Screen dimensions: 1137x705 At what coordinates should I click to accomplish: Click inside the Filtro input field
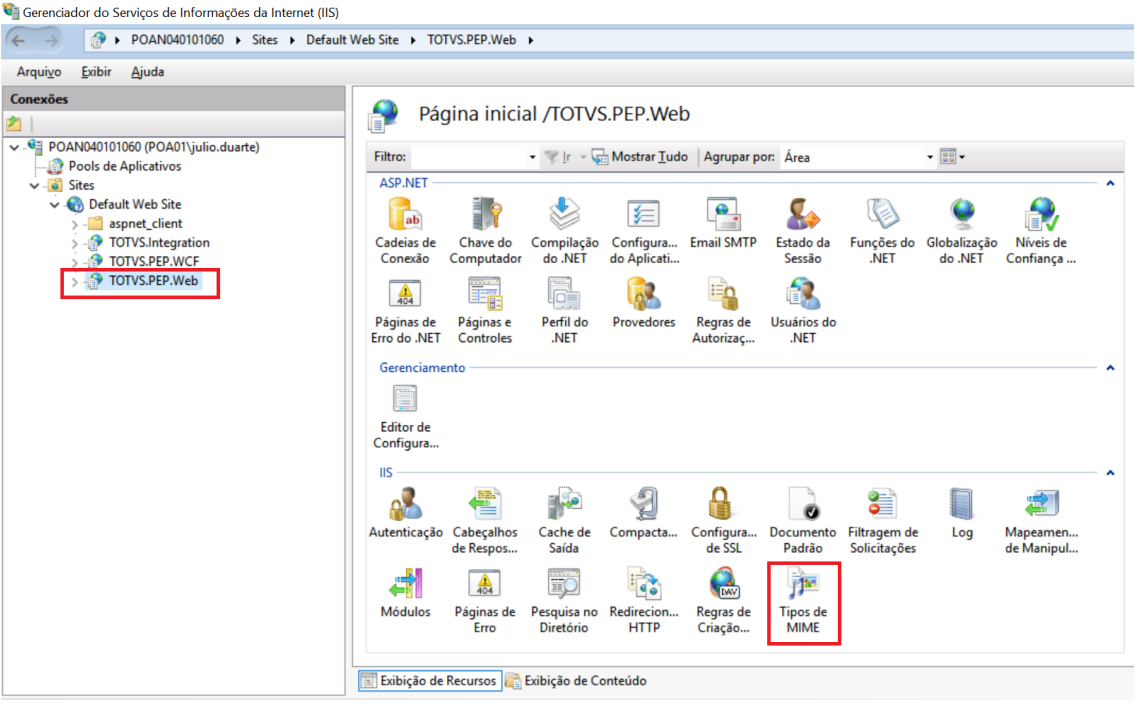click(469, 157)
